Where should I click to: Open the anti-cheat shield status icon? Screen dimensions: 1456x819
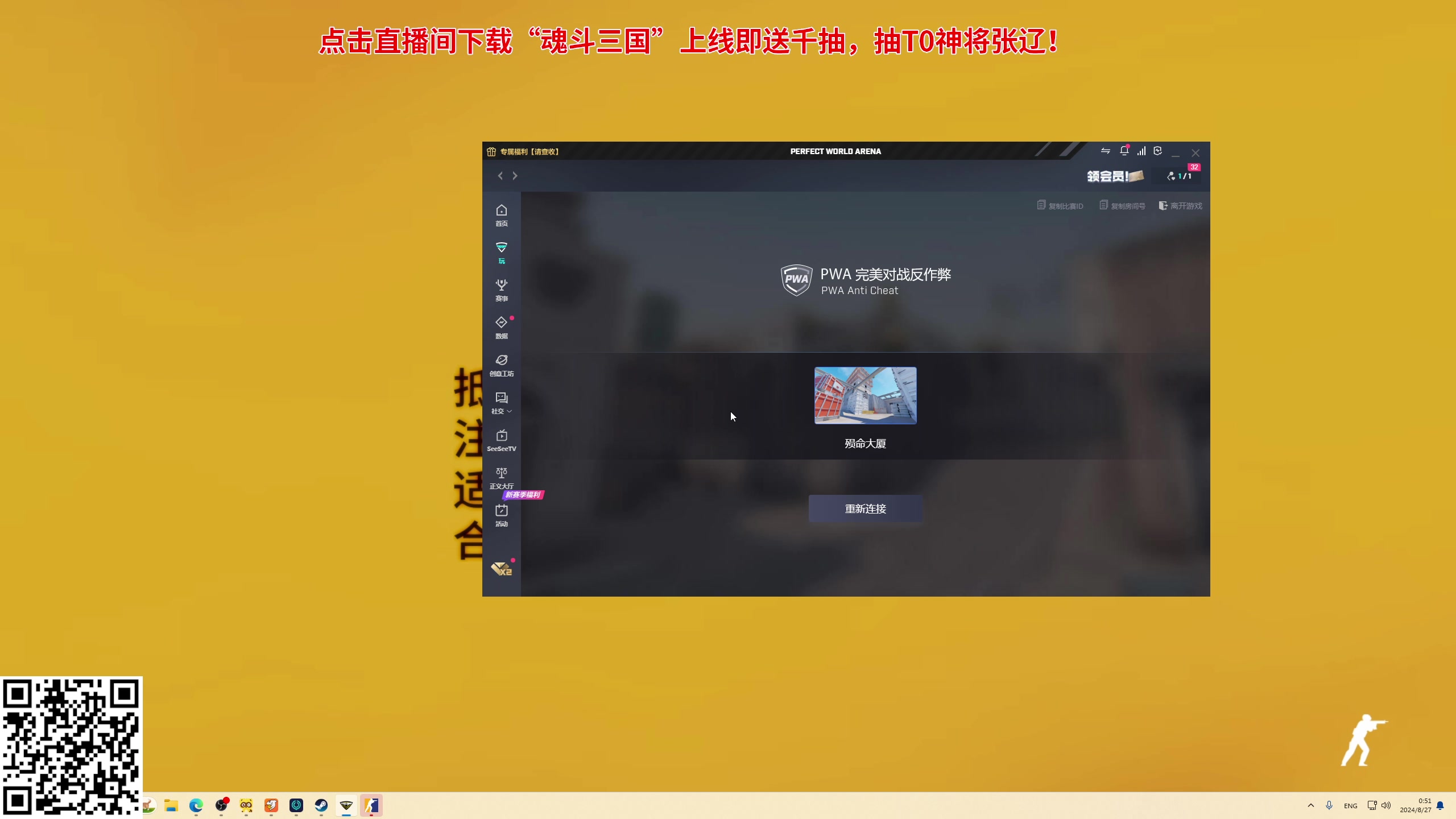pyautogui.click(x=1157, y=151)
